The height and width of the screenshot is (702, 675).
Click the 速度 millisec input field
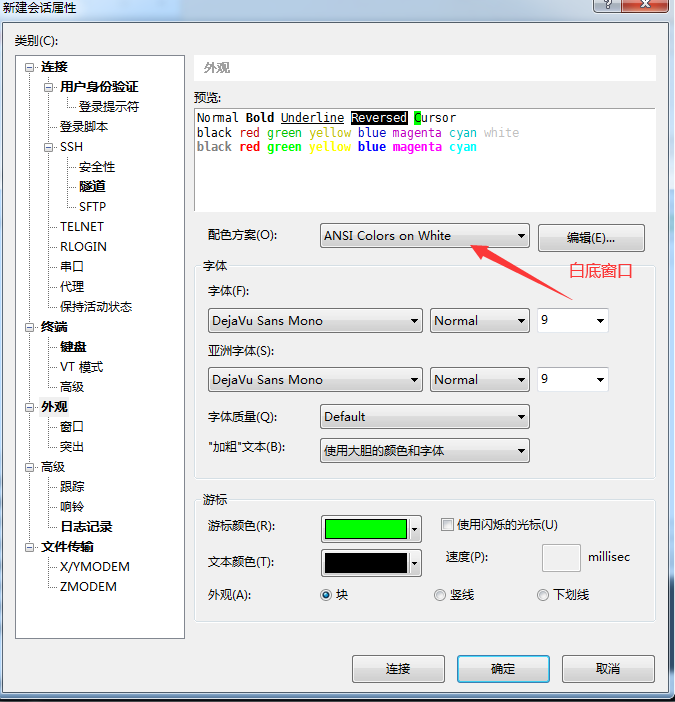pos(561,558)
